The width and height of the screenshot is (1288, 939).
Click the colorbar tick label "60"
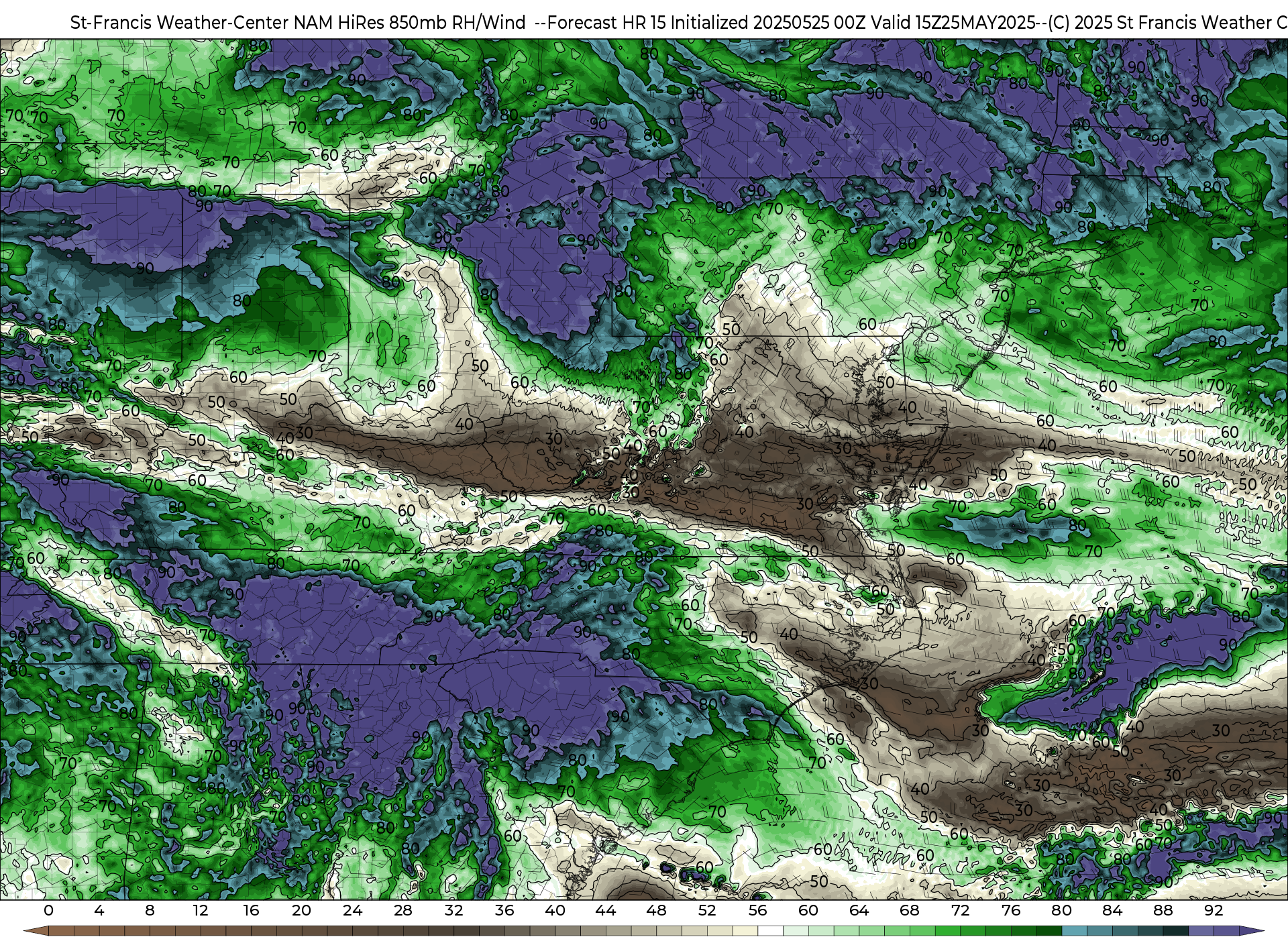point(808,910)
